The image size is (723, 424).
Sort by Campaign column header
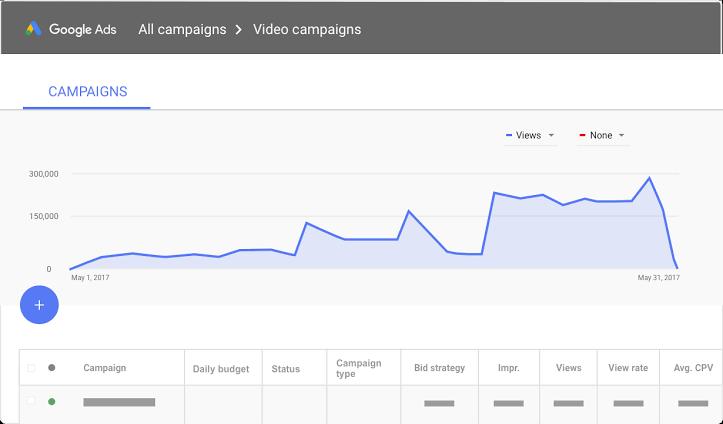click(105, 368)
